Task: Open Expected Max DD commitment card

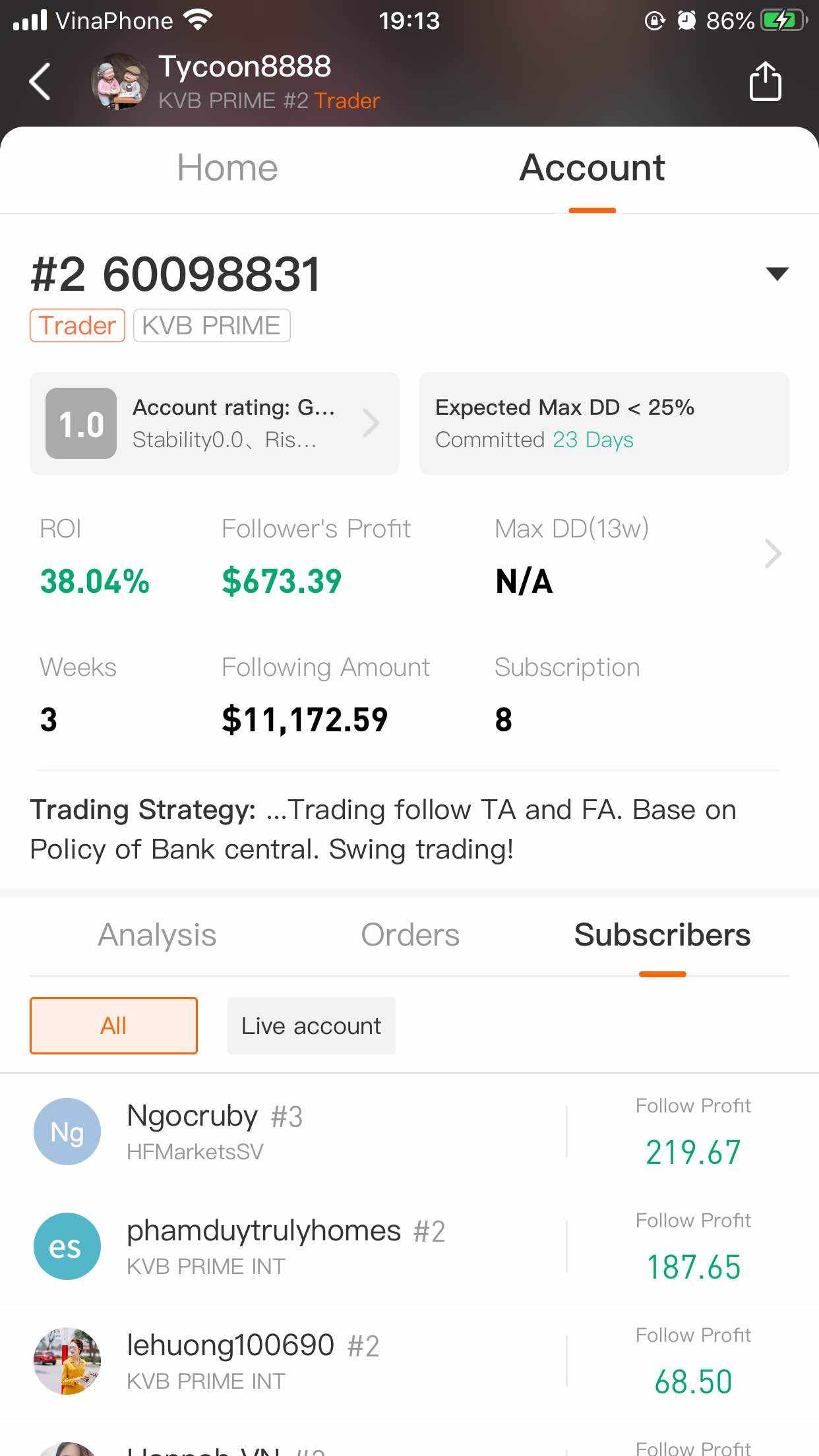Action: coord(604,423)
